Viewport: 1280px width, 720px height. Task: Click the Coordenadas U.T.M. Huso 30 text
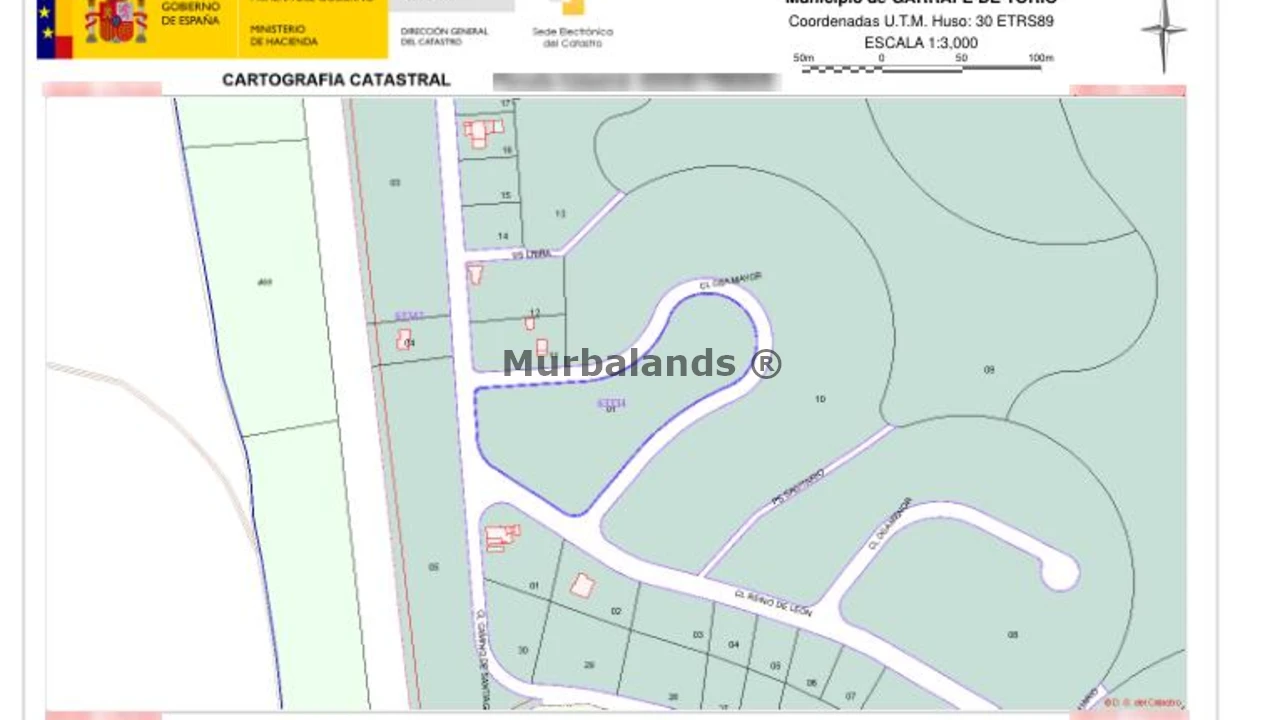(920, 21)
